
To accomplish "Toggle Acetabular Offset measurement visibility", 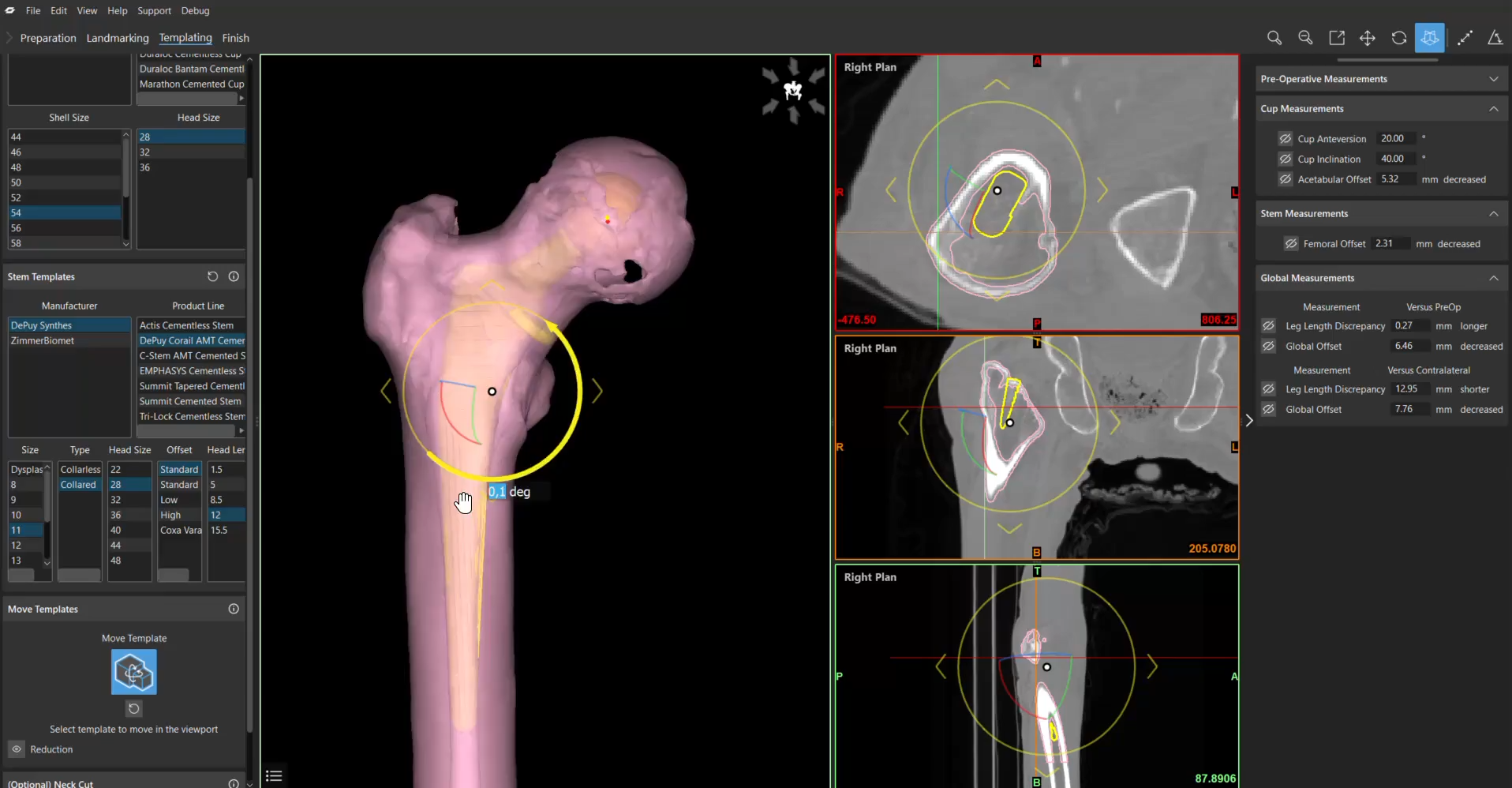I will click(x=1285, y=179).
